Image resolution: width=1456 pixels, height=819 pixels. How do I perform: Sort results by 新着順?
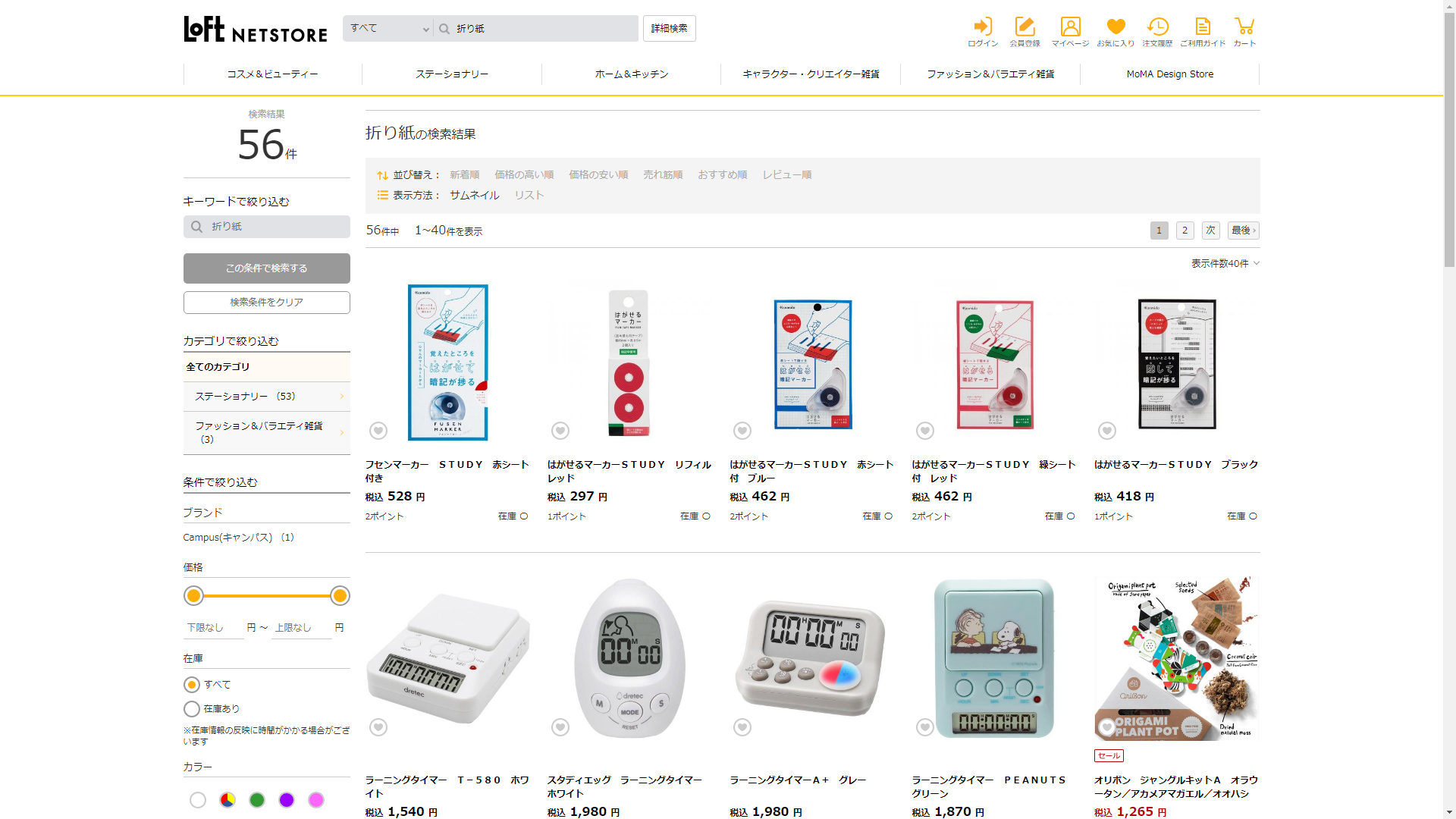(465, 175)
